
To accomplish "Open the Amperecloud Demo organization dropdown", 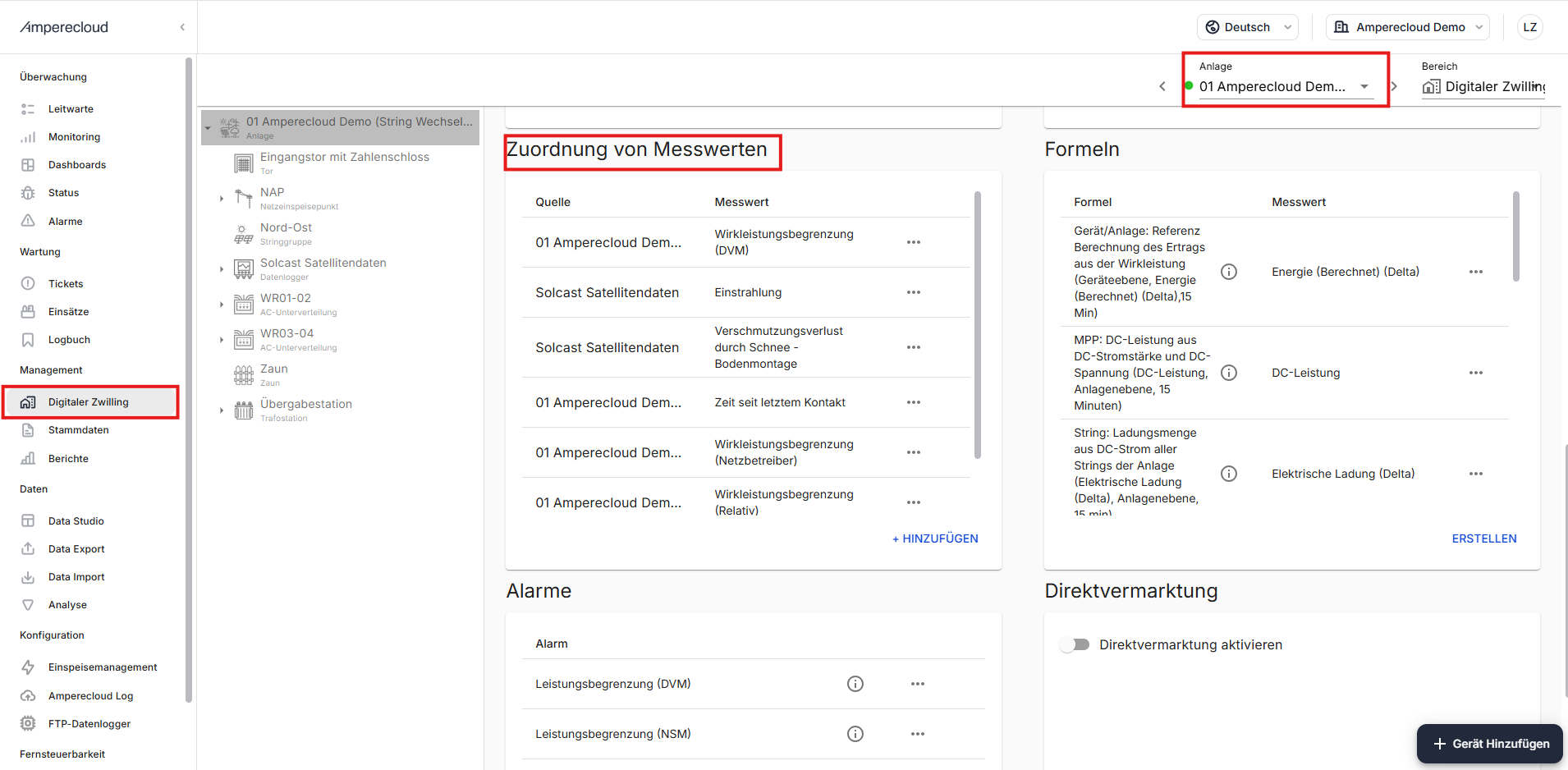I will (x=1408, y=27).
